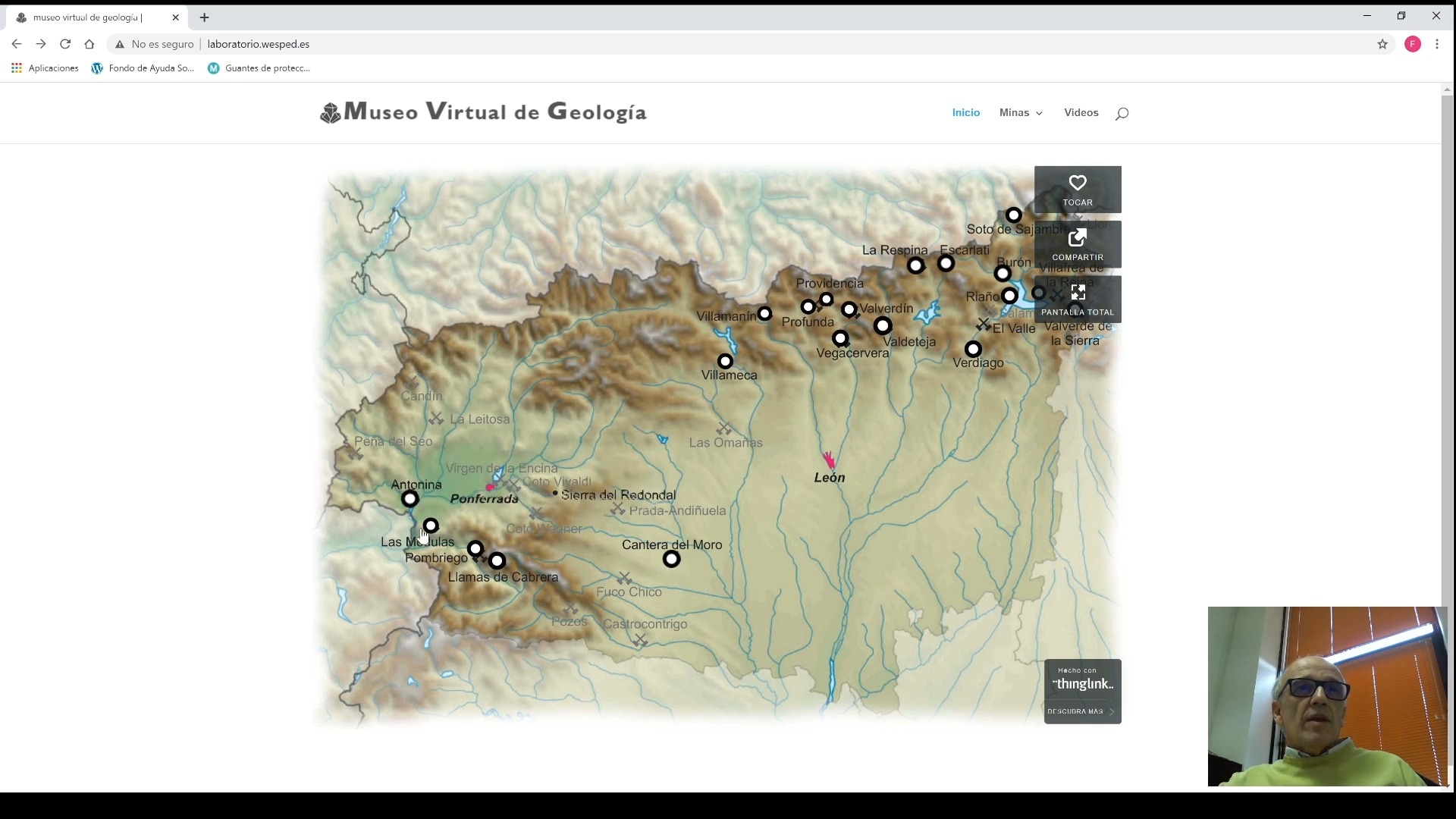
Task: Click the Burón map marker
Action: 1003,274
